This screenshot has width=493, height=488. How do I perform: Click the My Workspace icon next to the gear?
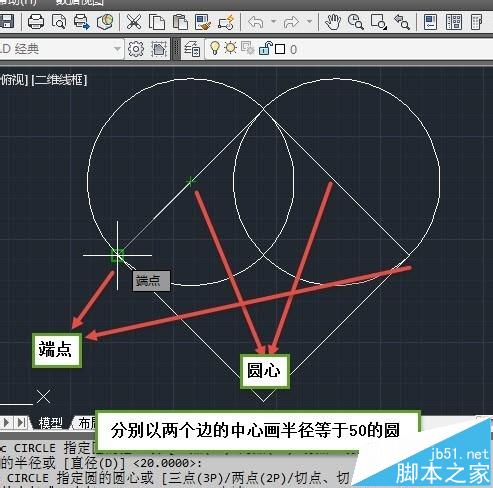[x=159, y=49]
